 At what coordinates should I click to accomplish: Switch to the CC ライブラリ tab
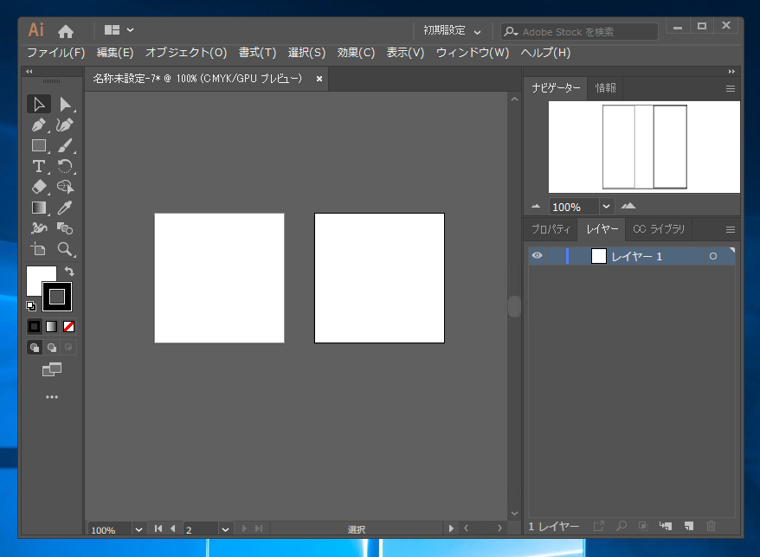(x=659, y=229)
